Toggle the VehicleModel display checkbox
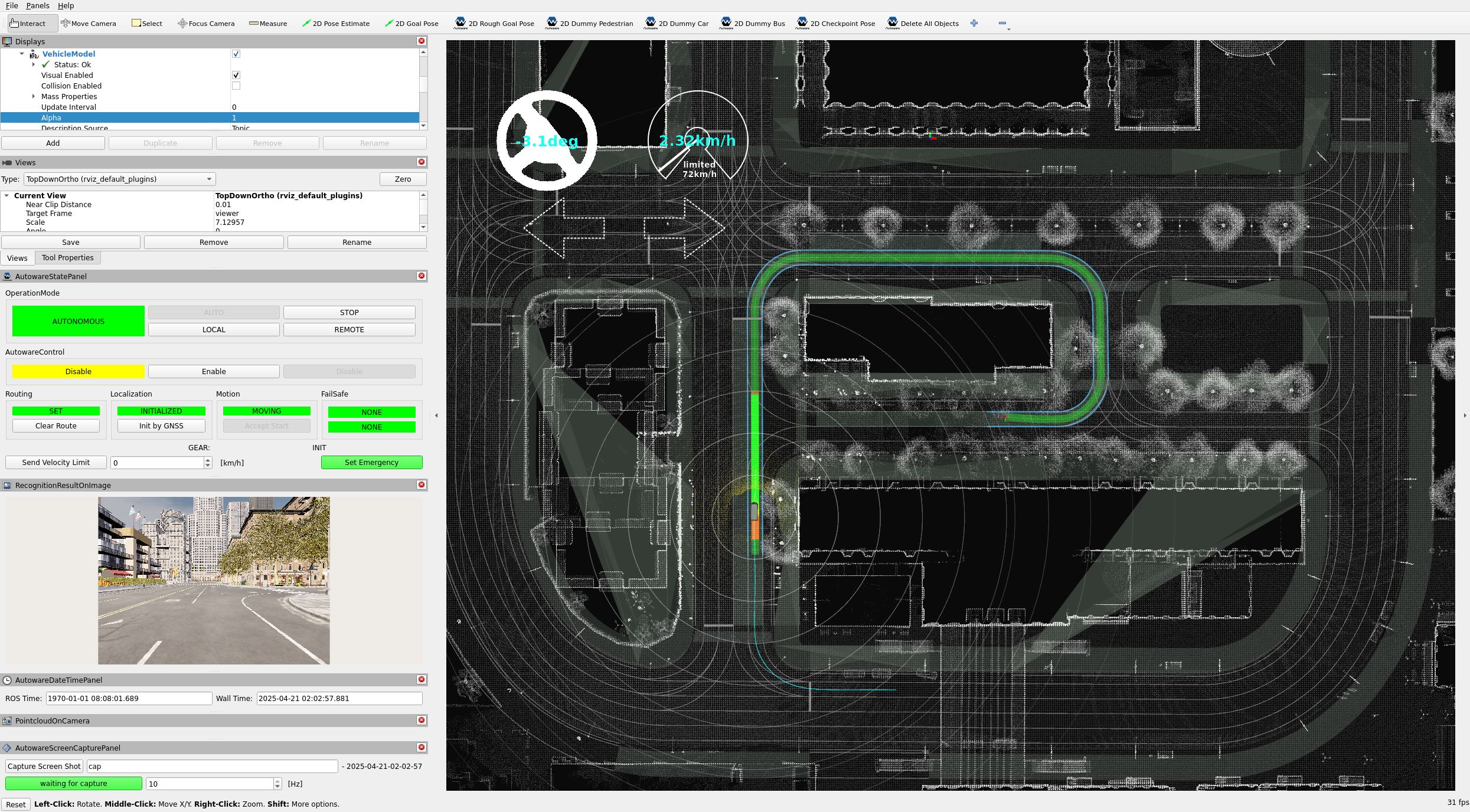This screenshot has width=1470, height=812. pyautogui.click(x=236, y=54)
